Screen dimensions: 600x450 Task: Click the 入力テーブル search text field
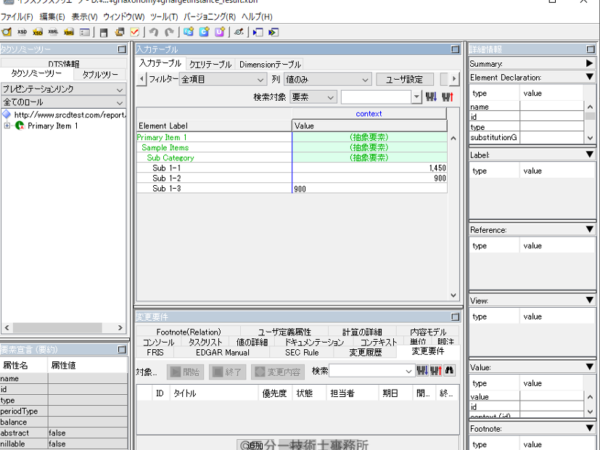point(376,97)
